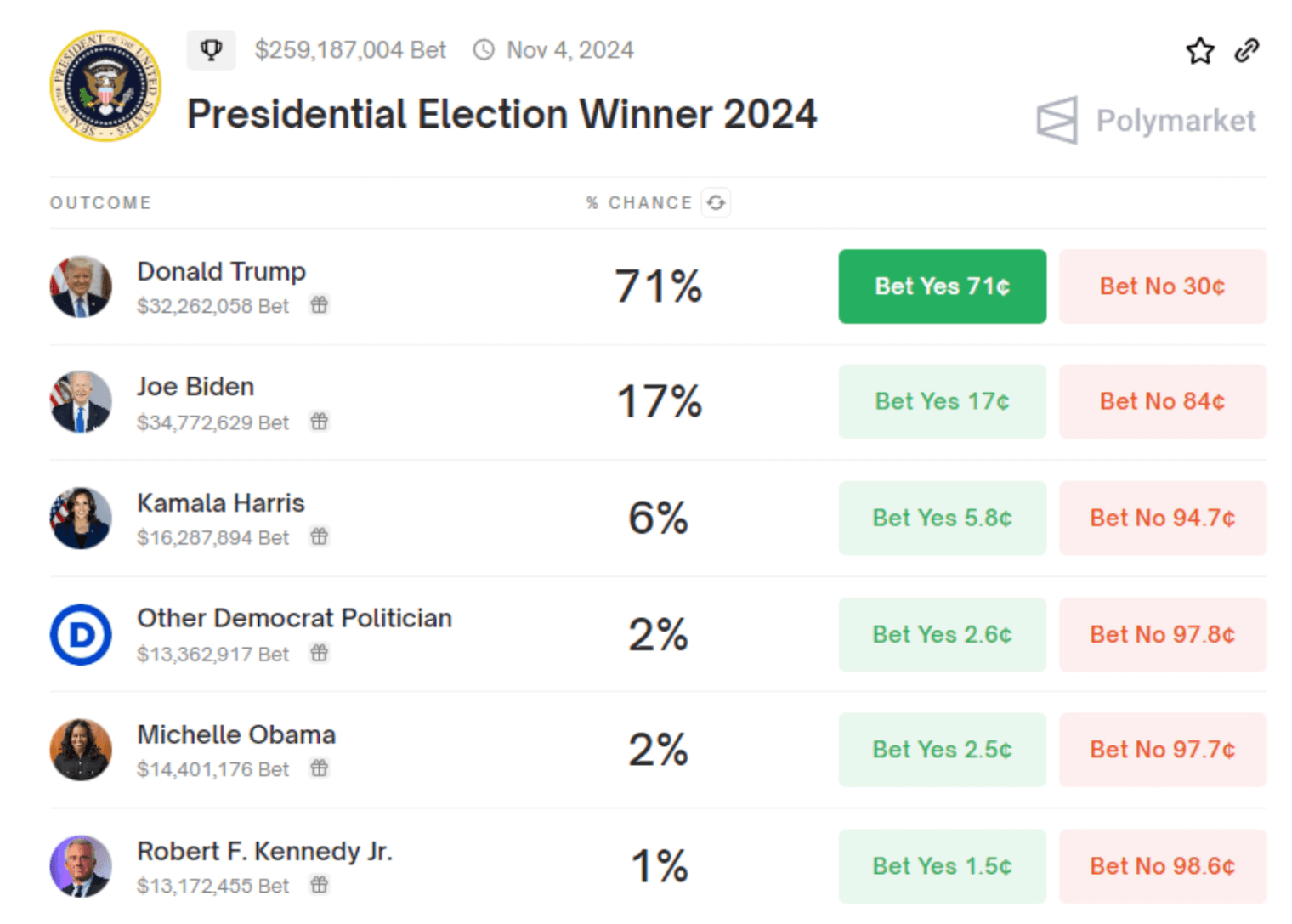Click gift icon beside Robert F. Kennedy Jr.
This screenshot has height=924, width=1292.
tap(320, 886)
